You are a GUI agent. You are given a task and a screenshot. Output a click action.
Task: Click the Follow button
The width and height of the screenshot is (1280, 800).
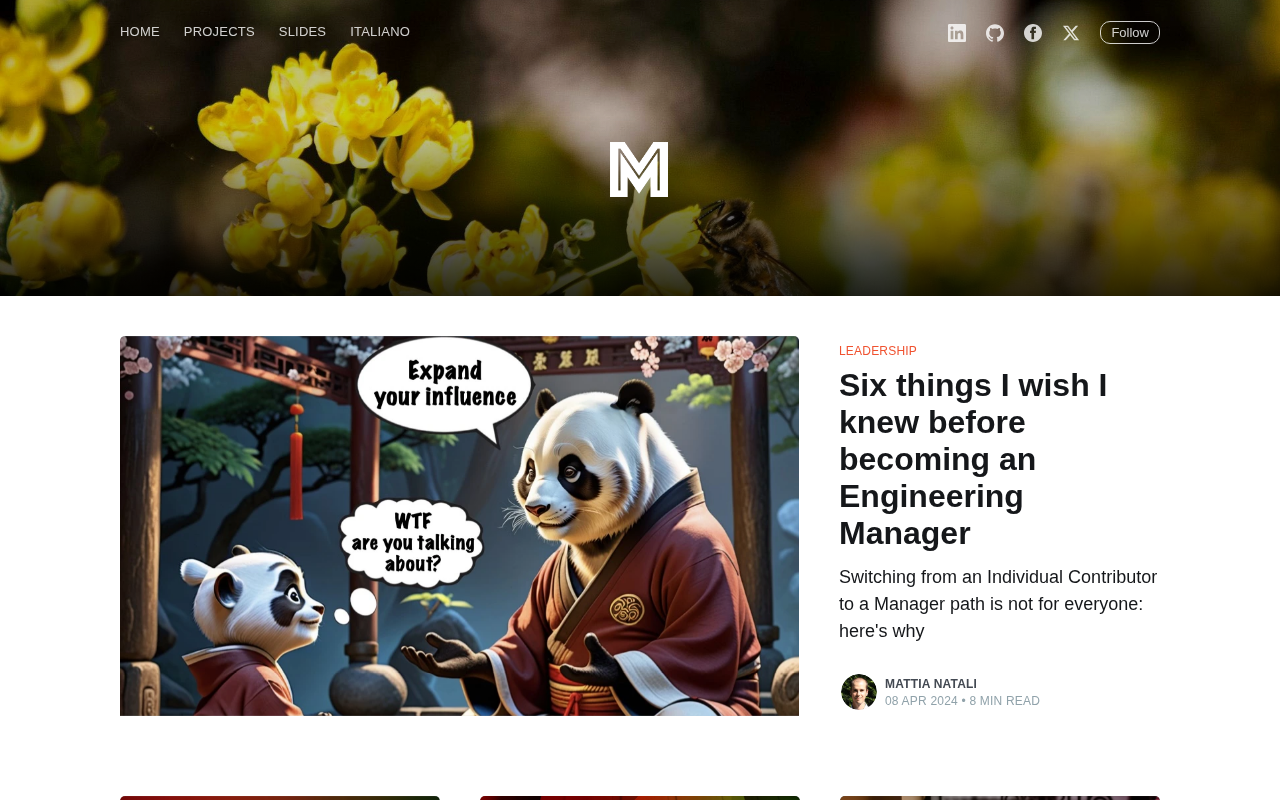tap(1130, 33)
